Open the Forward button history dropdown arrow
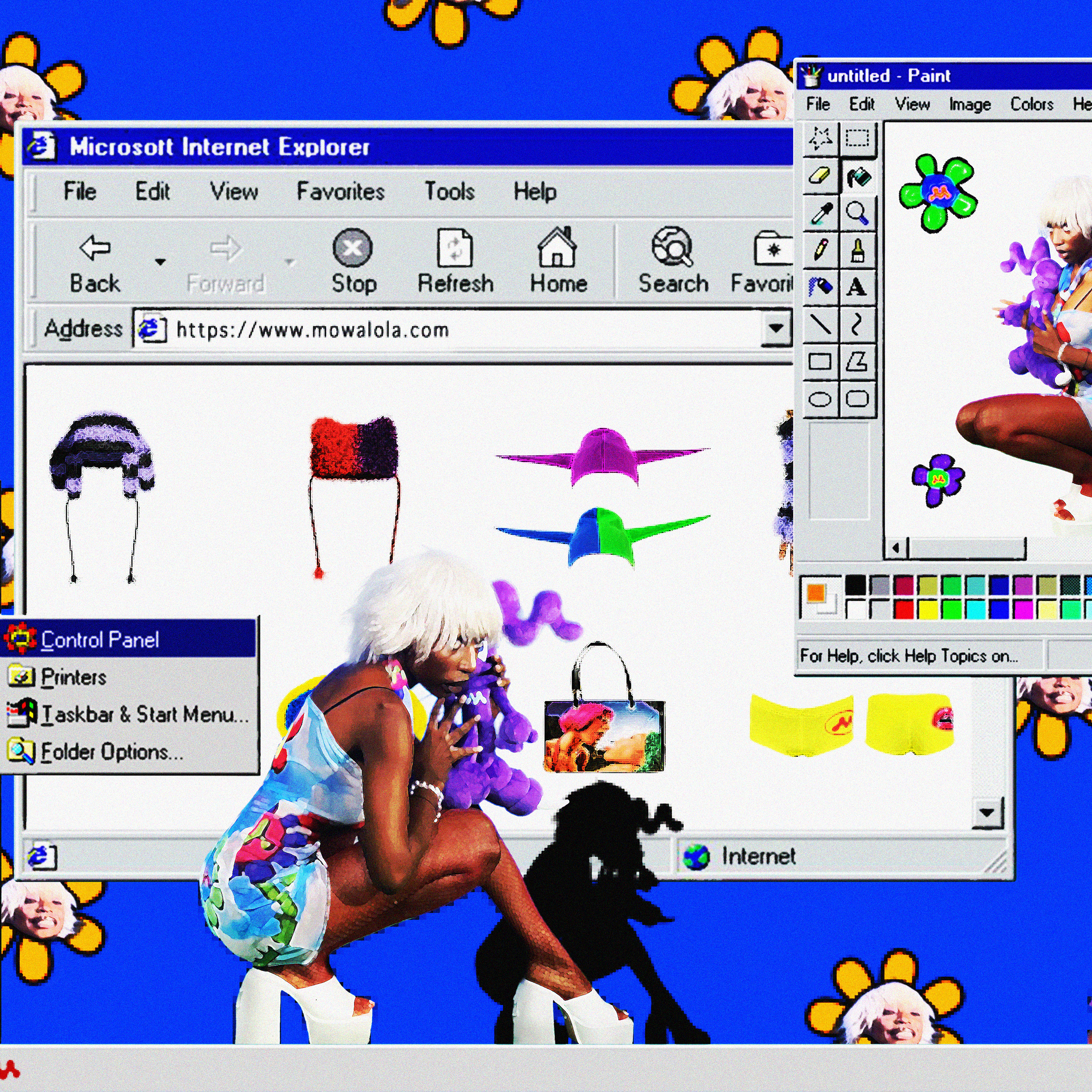The image size is (1092, 1092). coord(290,262)
